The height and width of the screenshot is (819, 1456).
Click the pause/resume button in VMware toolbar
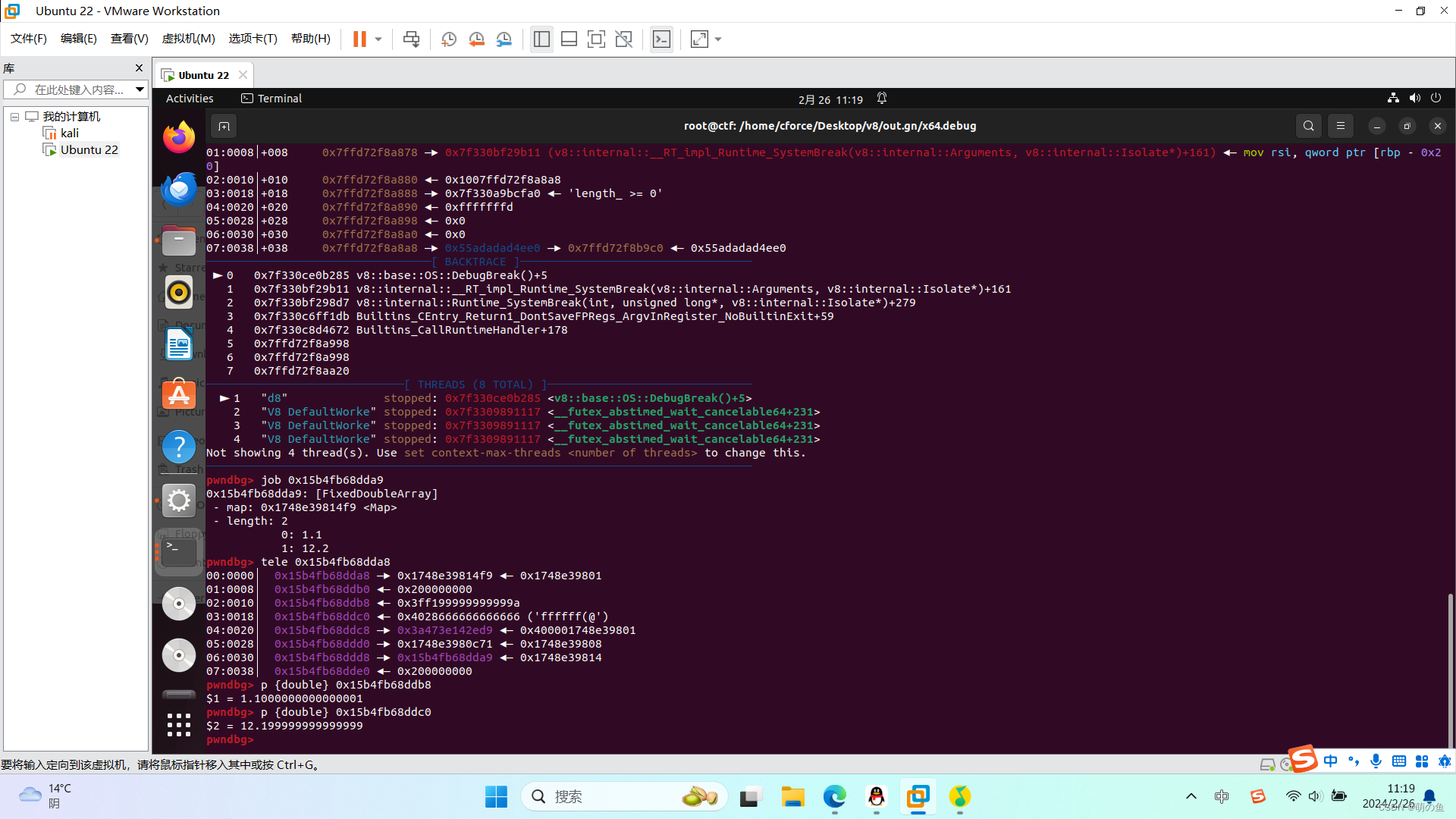pos(360,39)
